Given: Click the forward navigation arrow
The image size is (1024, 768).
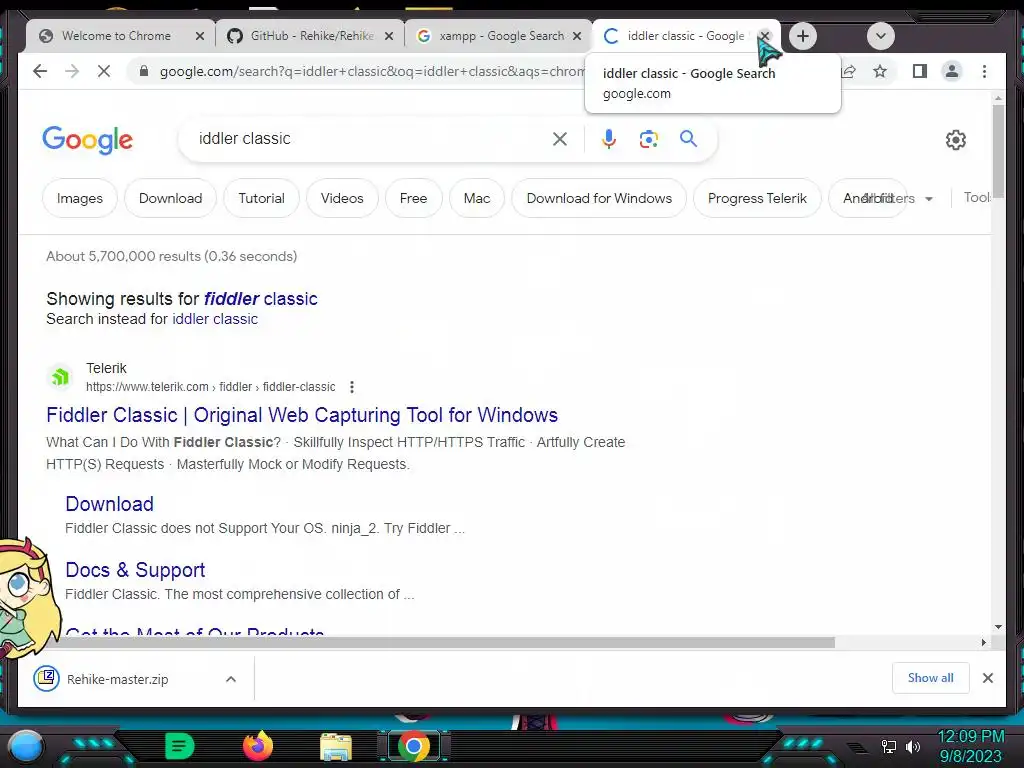Looking at the screenshot, I should tap(72, 71).
